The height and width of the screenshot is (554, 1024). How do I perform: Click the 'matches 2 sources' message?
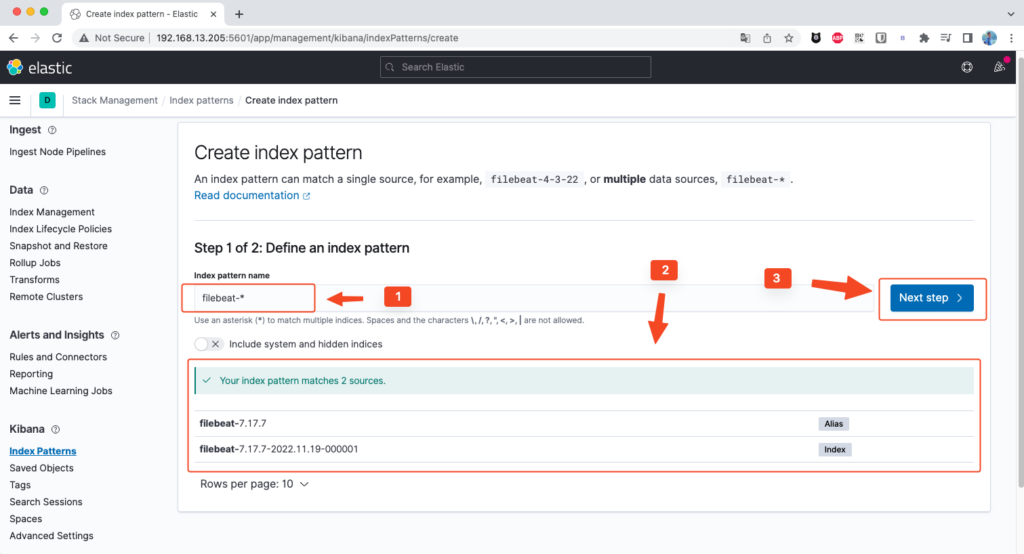click(302, 381)
